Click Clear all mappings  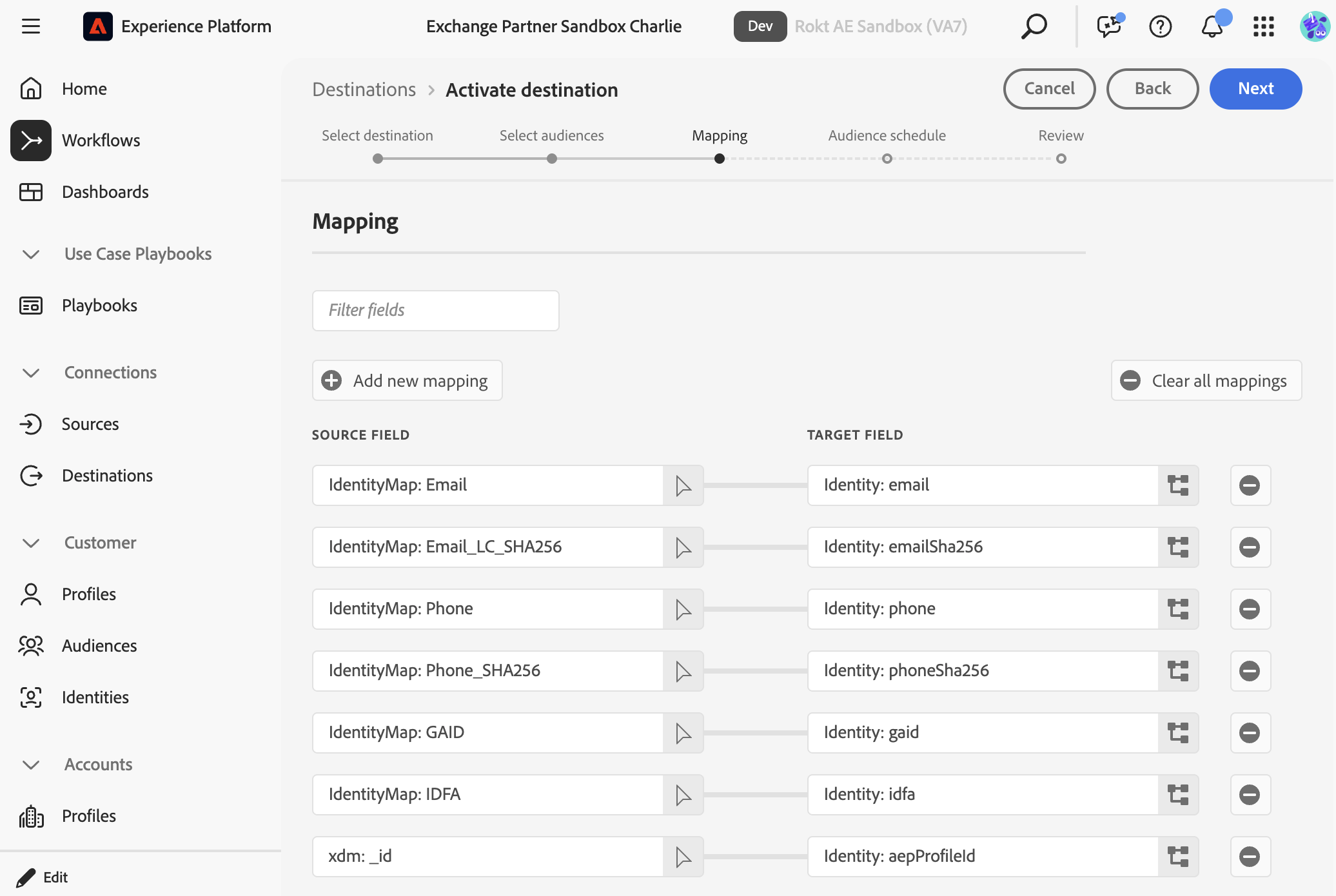(1206, 380)
